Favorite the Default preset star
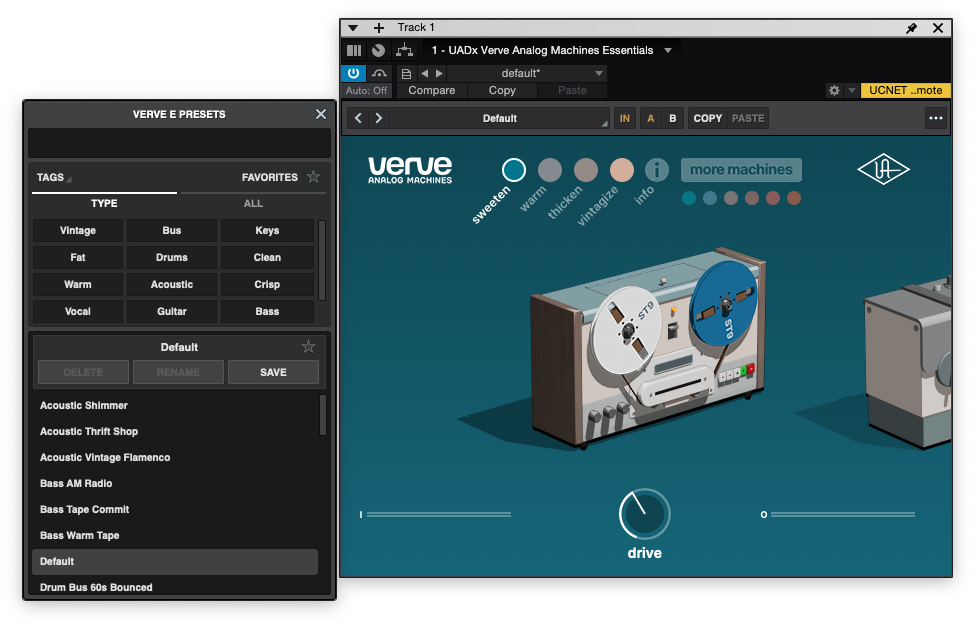 (308, 346)
